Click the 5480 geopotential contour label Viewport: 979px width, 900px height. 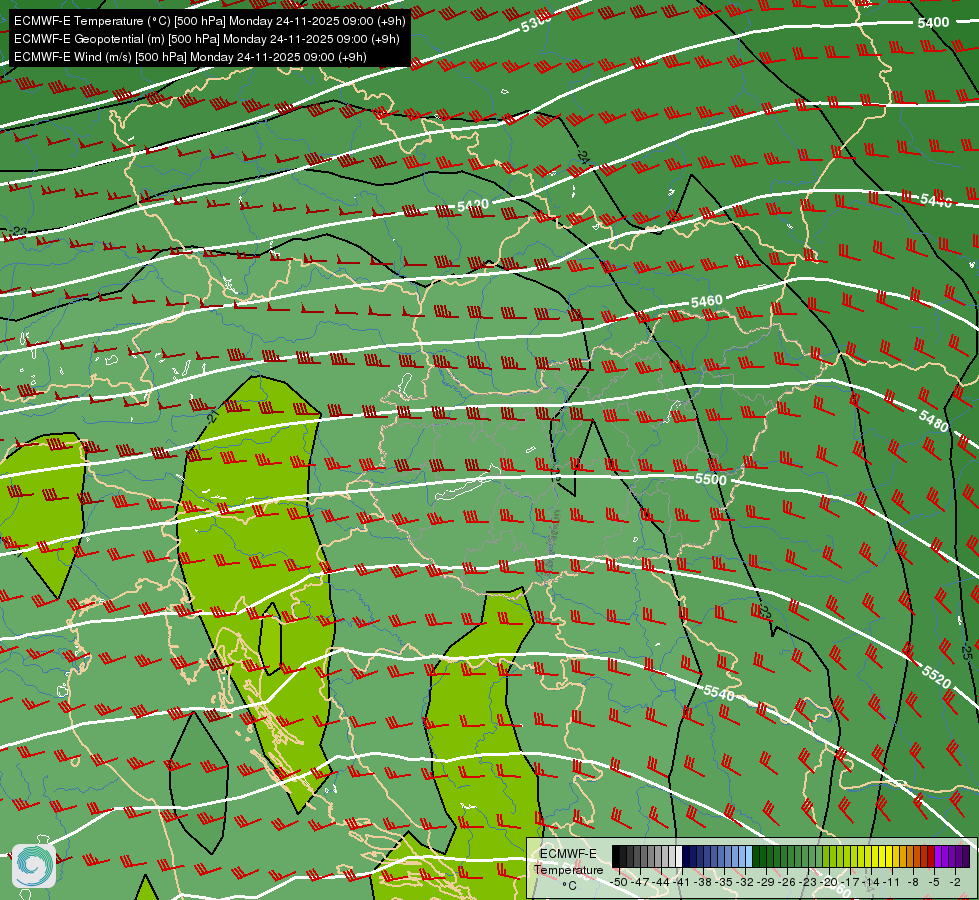[x=933, y=422]
